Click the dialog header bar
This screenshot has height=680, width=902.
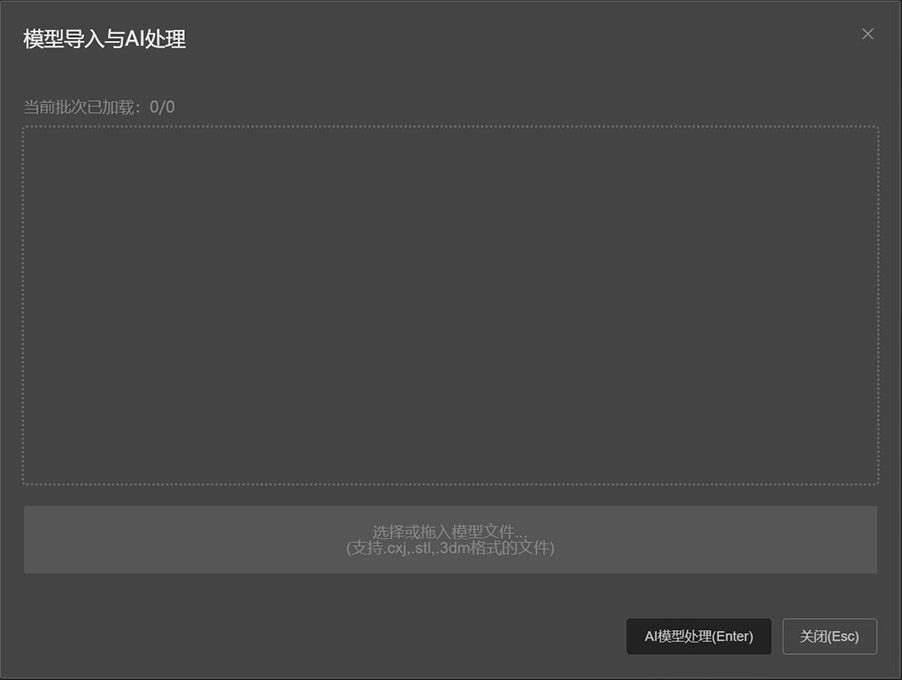coord(450,39)
